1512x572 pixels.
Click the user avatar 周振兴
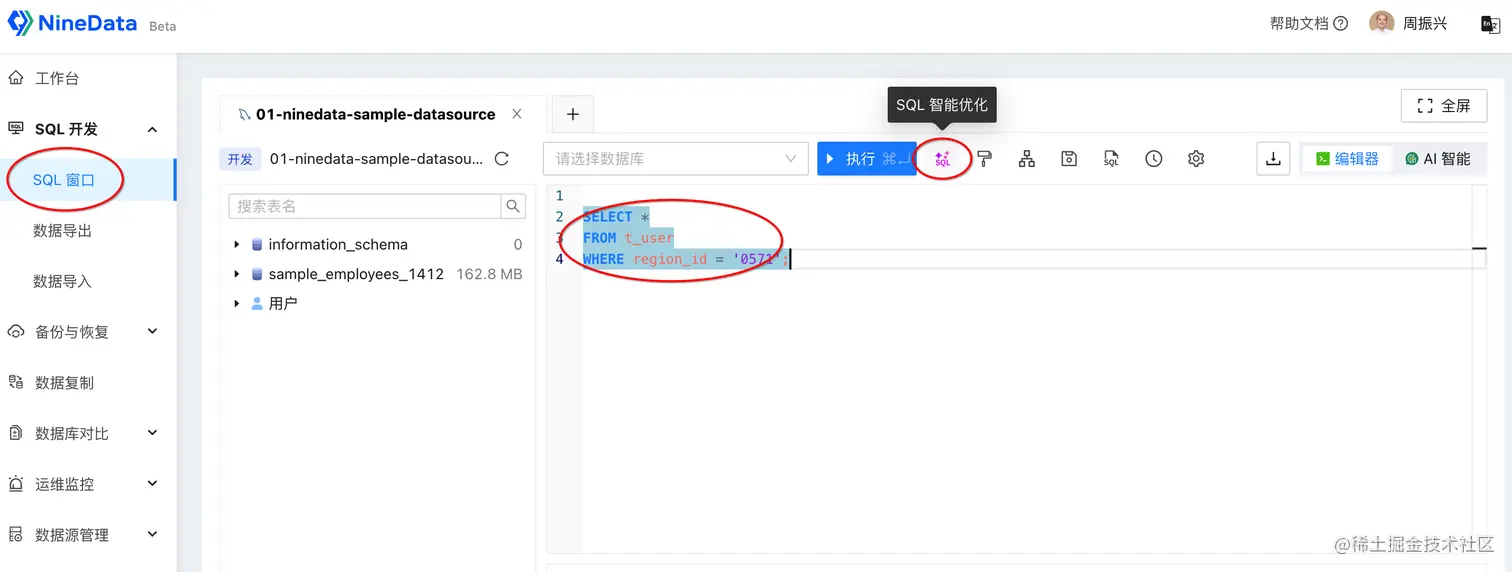pos(1381,23)
